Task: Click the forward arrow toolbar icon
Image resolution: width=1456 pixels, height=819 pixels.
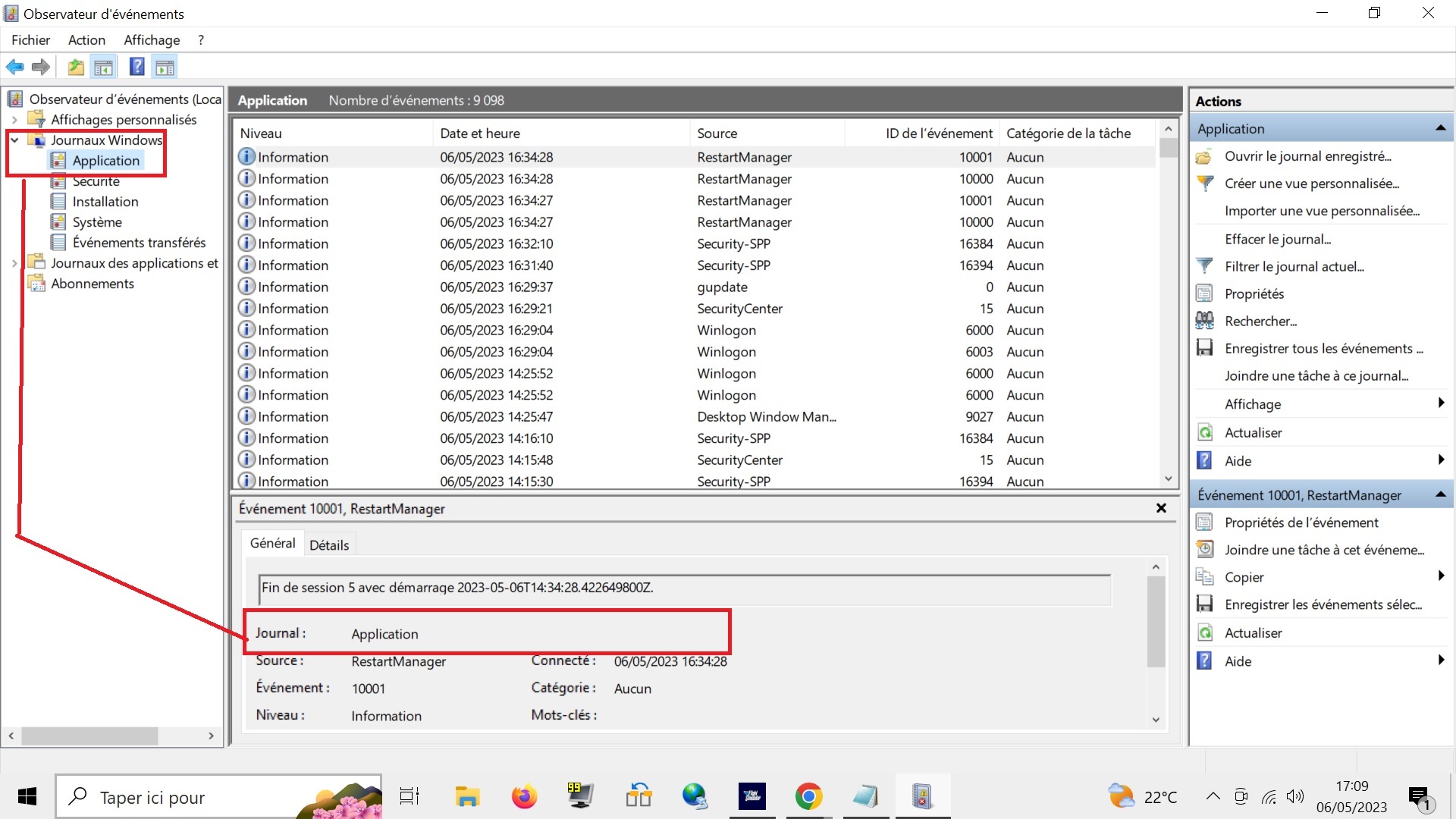Action: pos(41,67)
